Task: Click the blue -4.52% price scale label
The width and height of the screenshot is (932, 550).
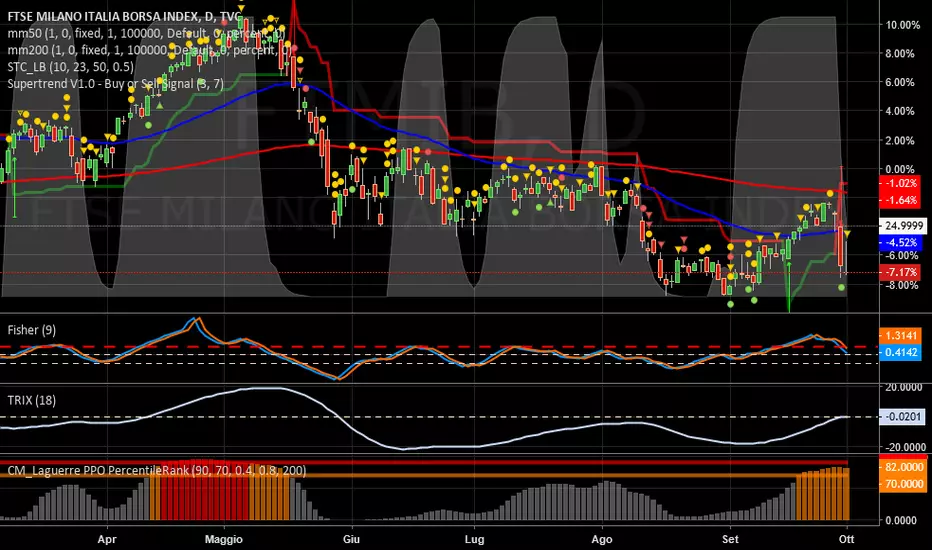Action: click(901, 243)
